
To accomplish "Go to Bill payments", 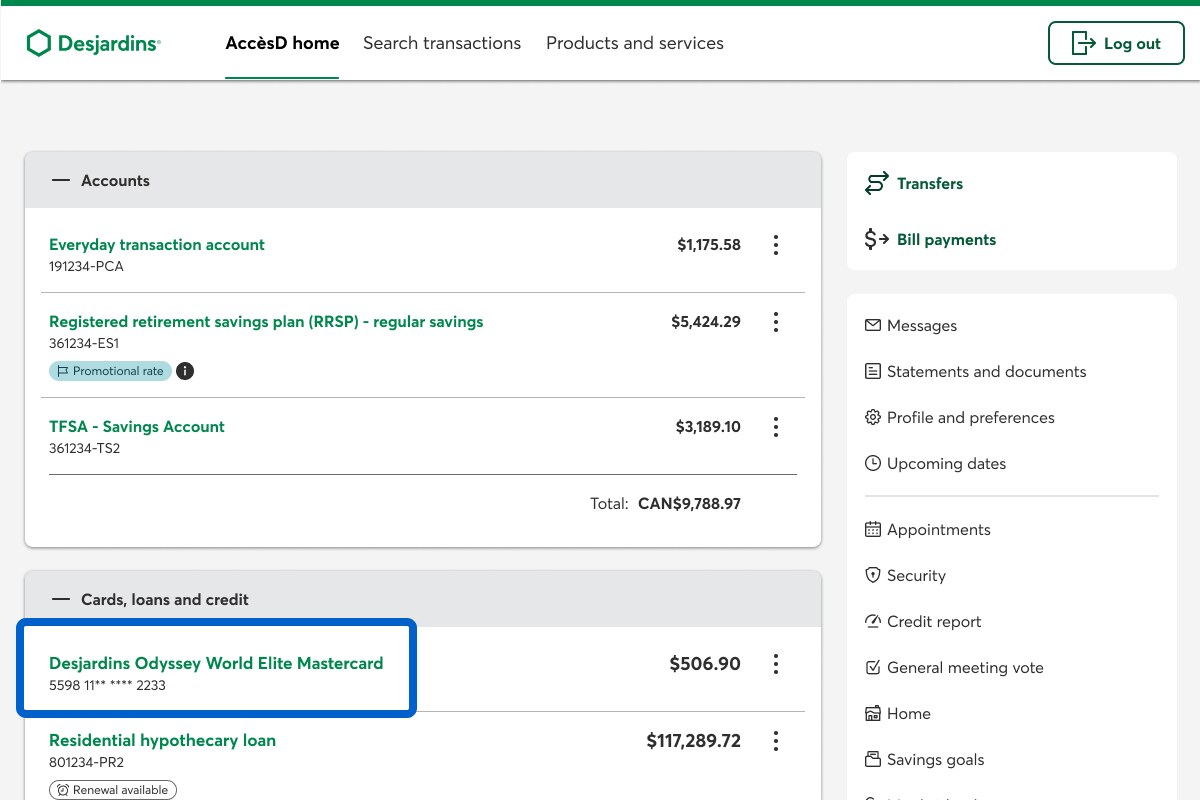I will [945, 240].
